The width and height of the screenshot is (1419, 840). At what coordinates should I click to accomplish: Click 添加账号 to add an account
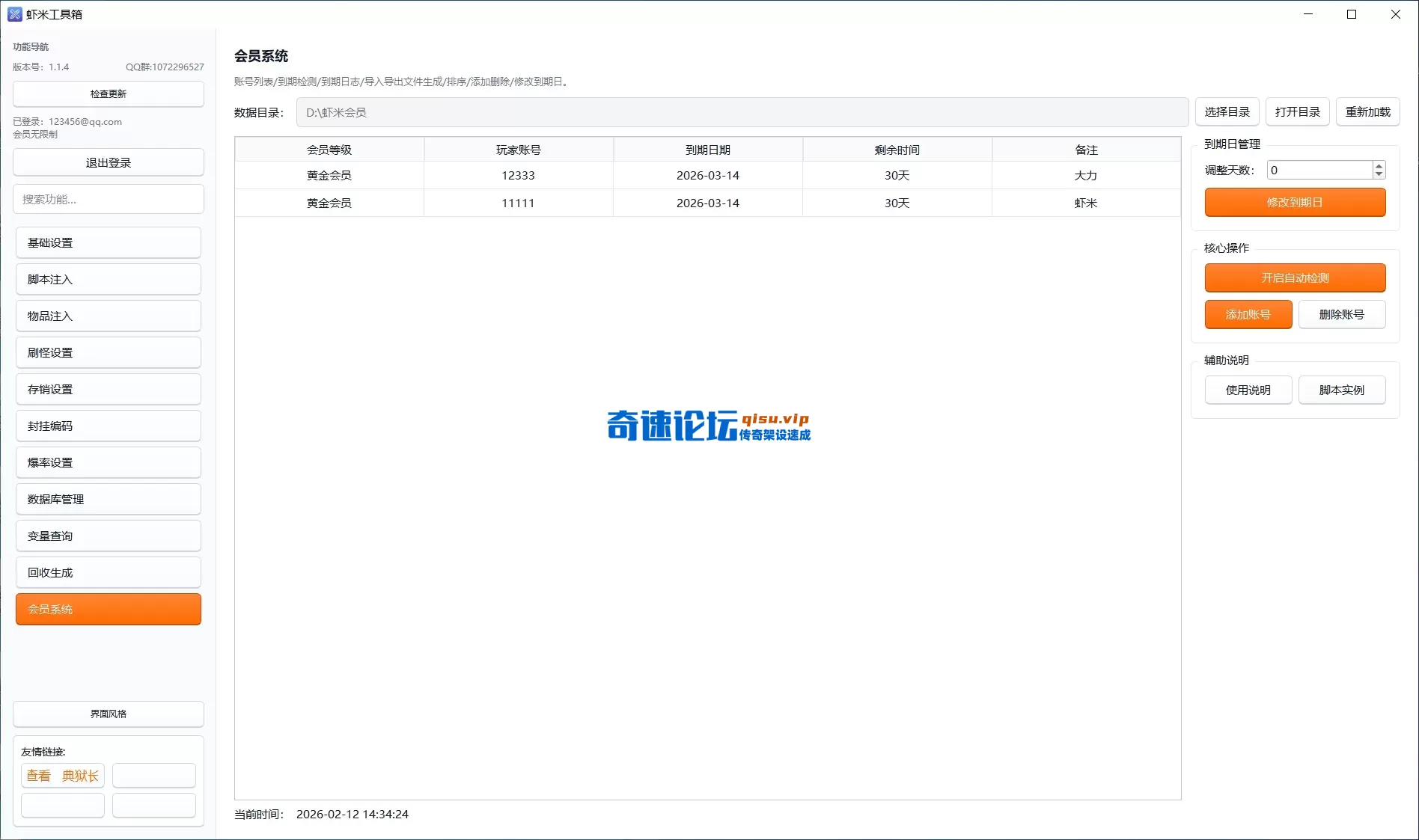(x=1248, y=314)
